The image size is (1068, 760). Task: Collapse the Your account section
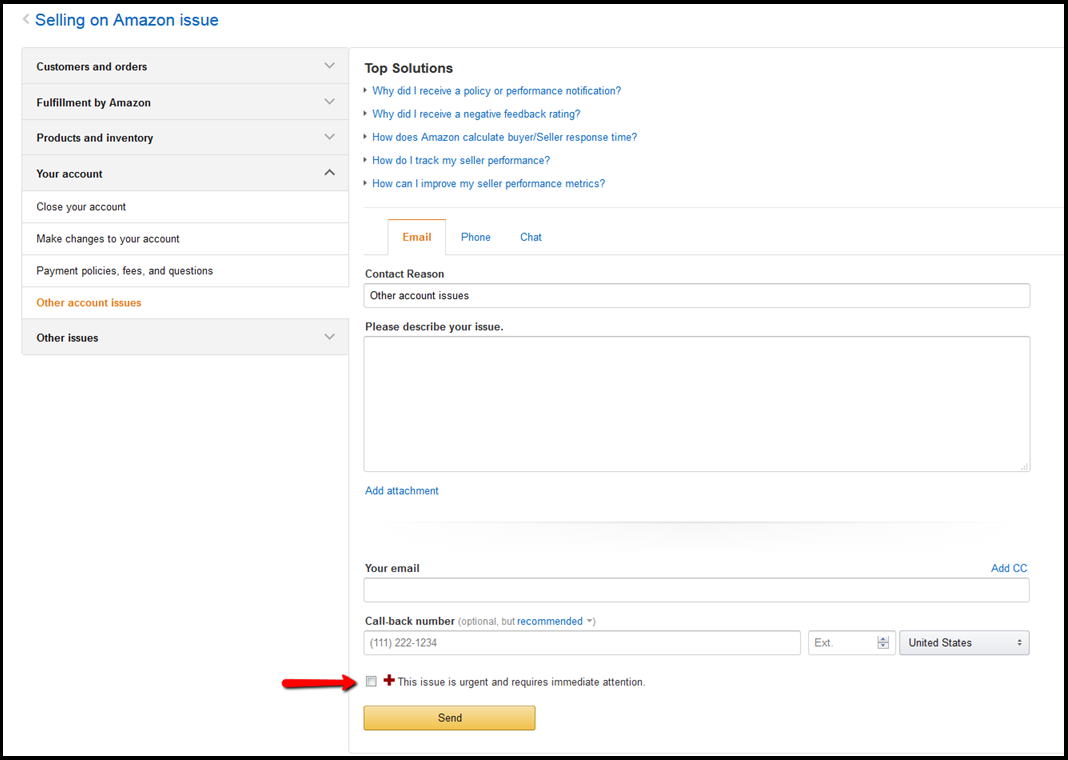pyautogui.click(x=185, y=173)
